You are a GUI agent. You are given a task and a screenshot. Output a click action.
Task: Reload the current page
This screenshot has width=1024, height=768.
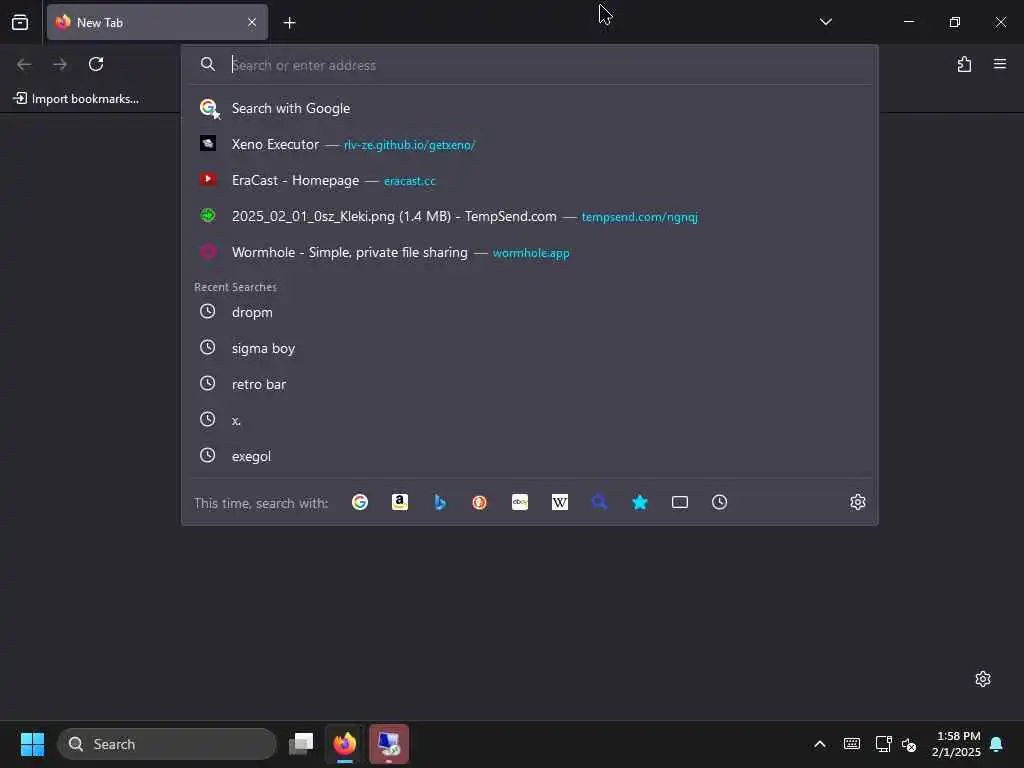(x=96, y=64)
